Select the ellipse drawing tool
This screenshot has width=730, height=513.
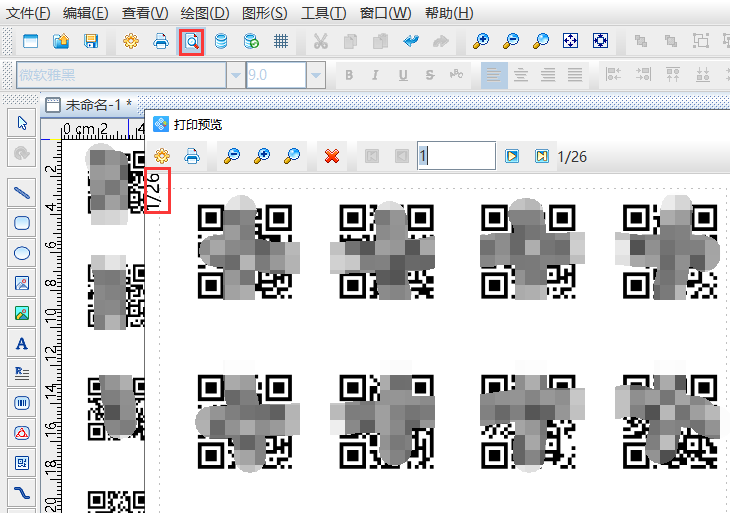point(22,253)
